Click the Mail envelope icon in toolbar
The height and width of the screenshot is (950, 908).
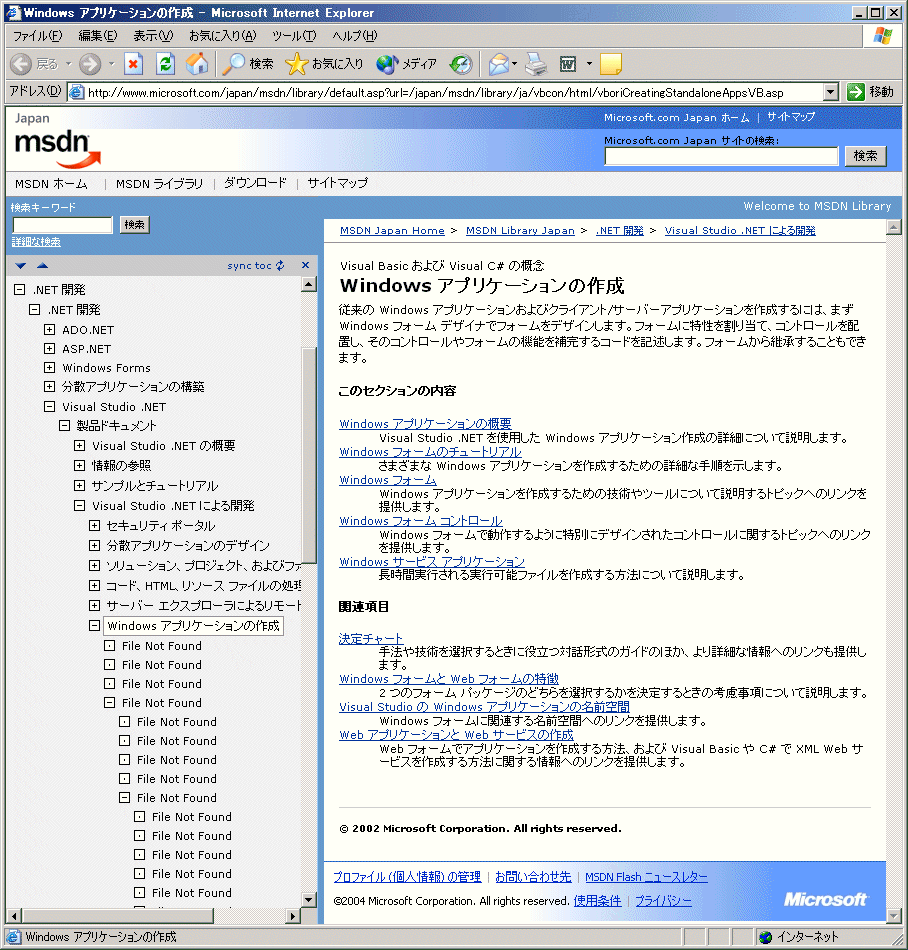(x=498, y=64)
